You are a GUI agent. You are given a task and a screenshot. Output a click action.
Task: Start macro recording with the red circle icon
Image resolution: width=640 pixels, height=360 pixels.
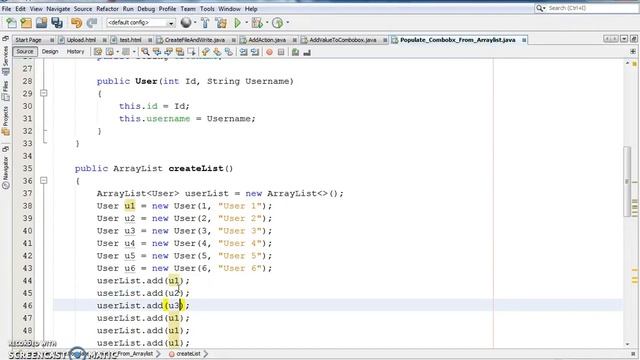(269, 52)
